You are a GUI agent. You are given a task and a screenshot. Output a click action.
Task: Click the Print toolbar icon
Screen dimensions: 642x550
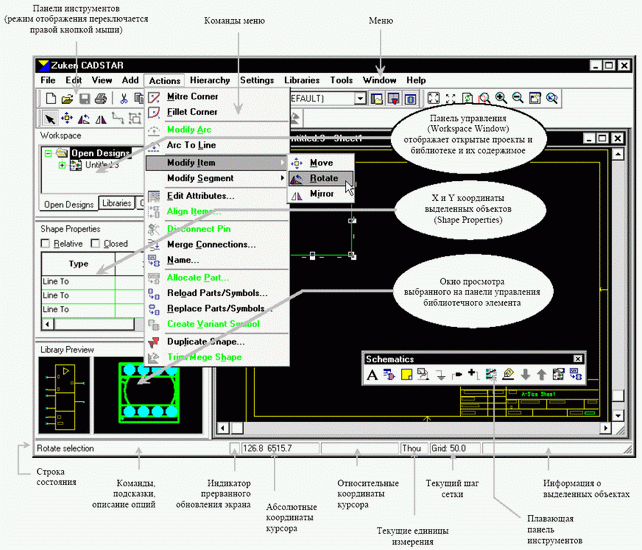click(x=101, y=98)
